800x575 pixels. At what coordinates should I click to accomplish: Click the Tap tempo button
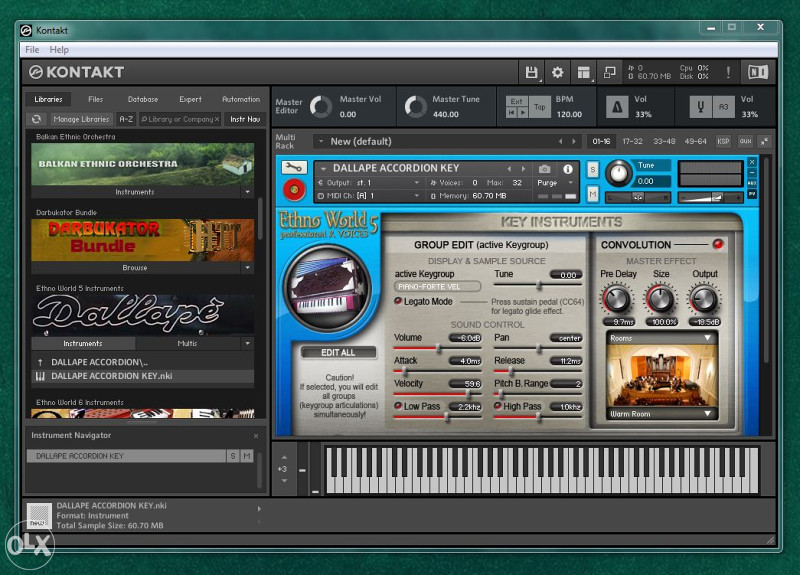pyautogui.click(x=539, y=107)
